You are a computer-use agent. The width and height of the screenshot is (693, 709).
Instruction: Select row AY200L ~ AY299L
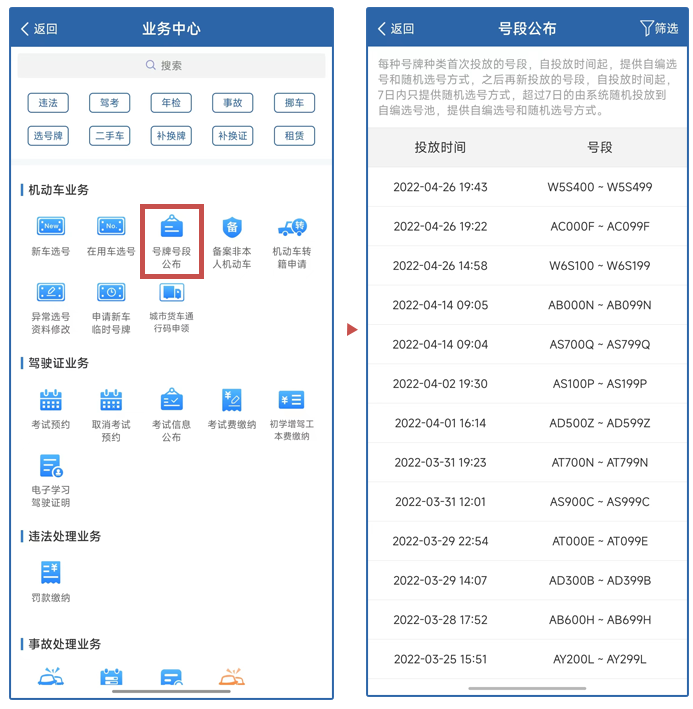coord(528,659)
